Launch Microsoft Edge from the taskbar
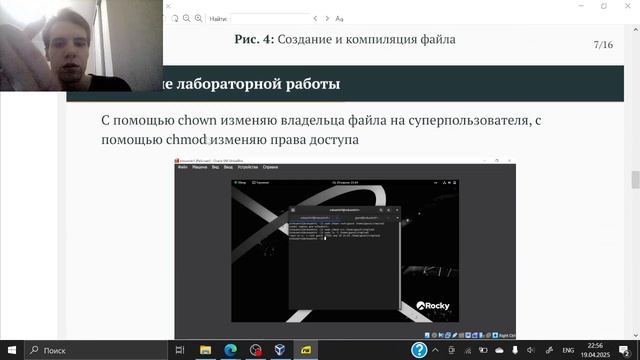Viewport: 640px width, 360px height. coord(230,350)
